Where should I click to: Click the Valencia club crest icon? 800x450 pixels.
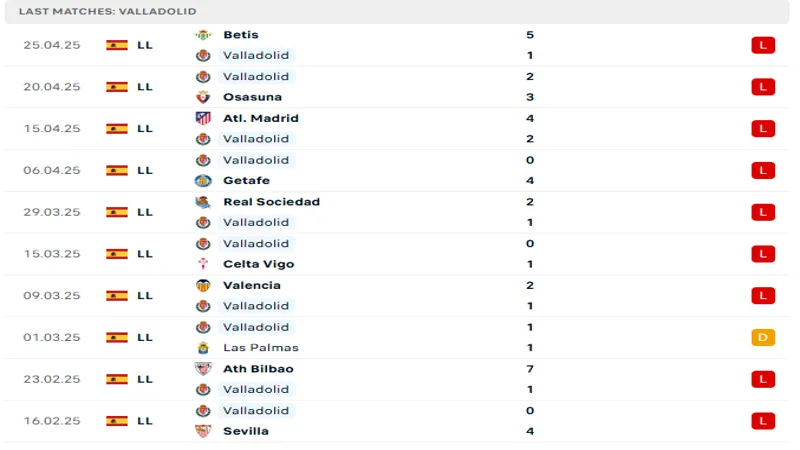click(203, 285)
